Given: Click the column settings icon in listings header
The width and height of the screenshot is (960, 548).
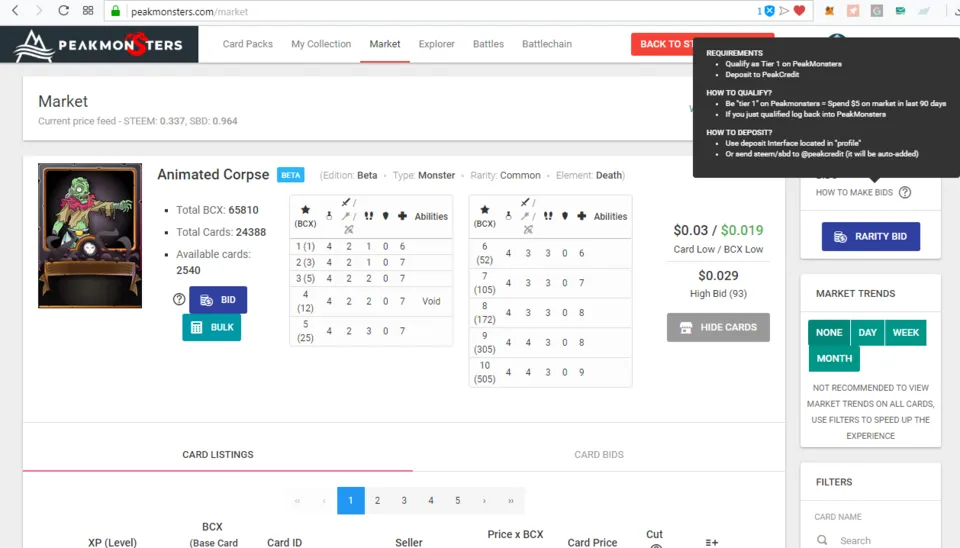Looking at the screenshot, I should click(x=711, y=542).
